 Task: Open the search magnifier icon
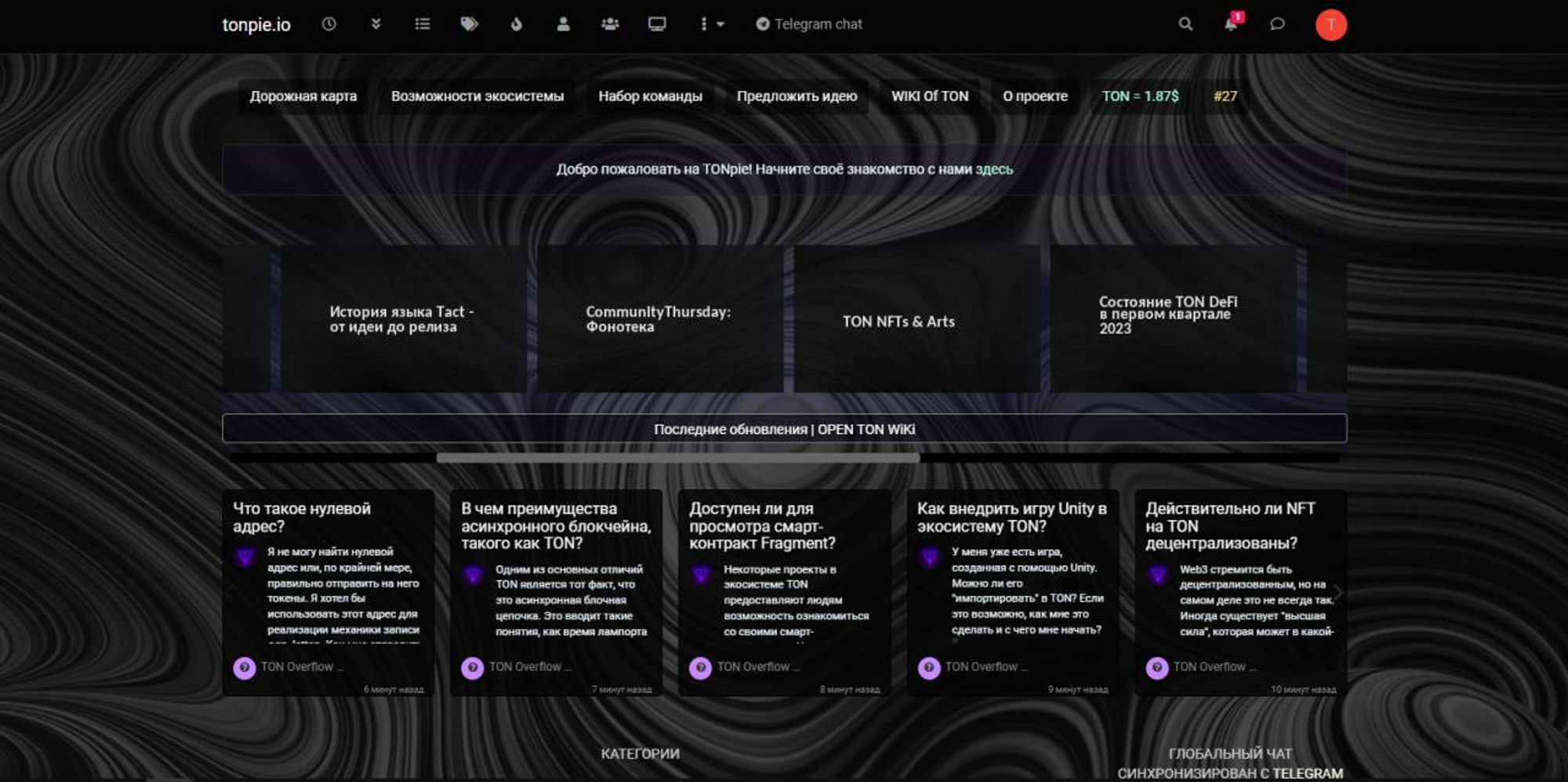click(1185, 24)
